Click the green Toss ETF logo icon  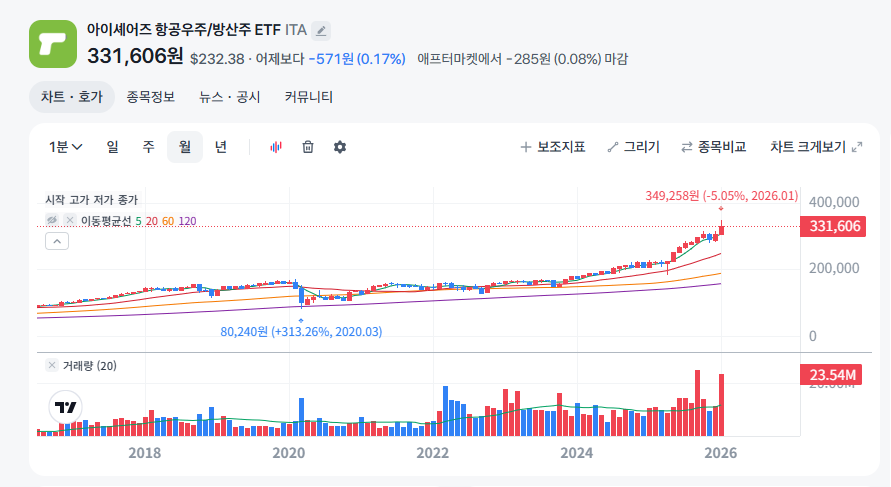point(53,44)
